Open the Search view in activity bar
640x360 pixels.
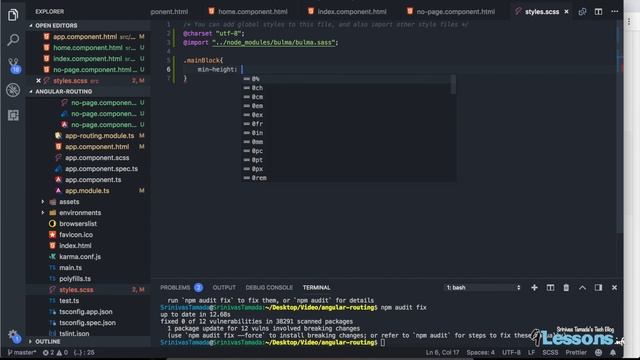tap(13, 40)
